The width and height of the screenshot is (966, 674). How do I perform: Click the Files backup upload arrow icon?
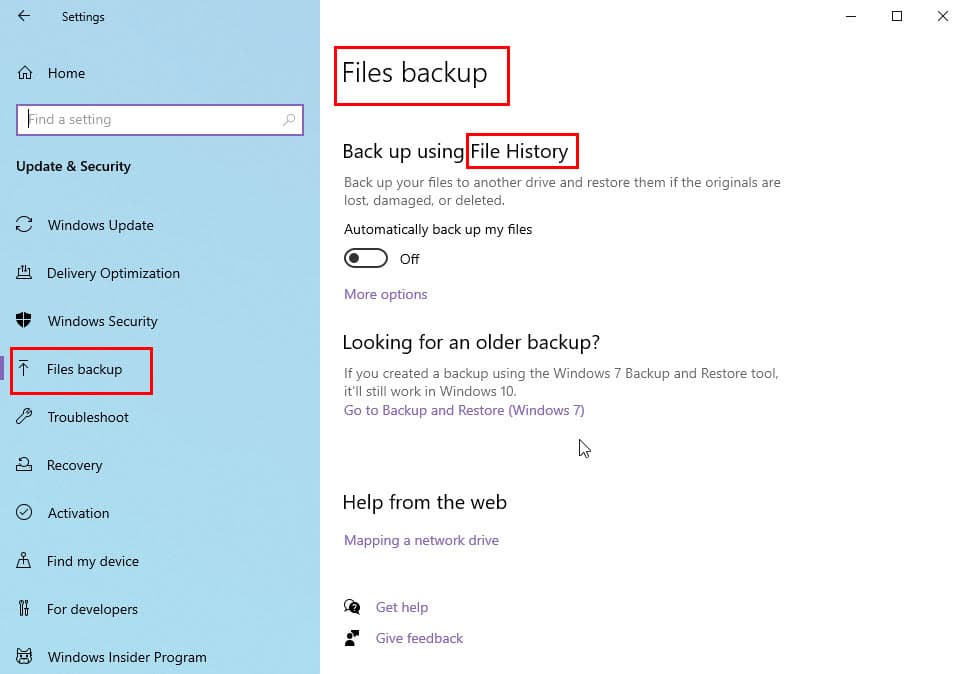24,368
